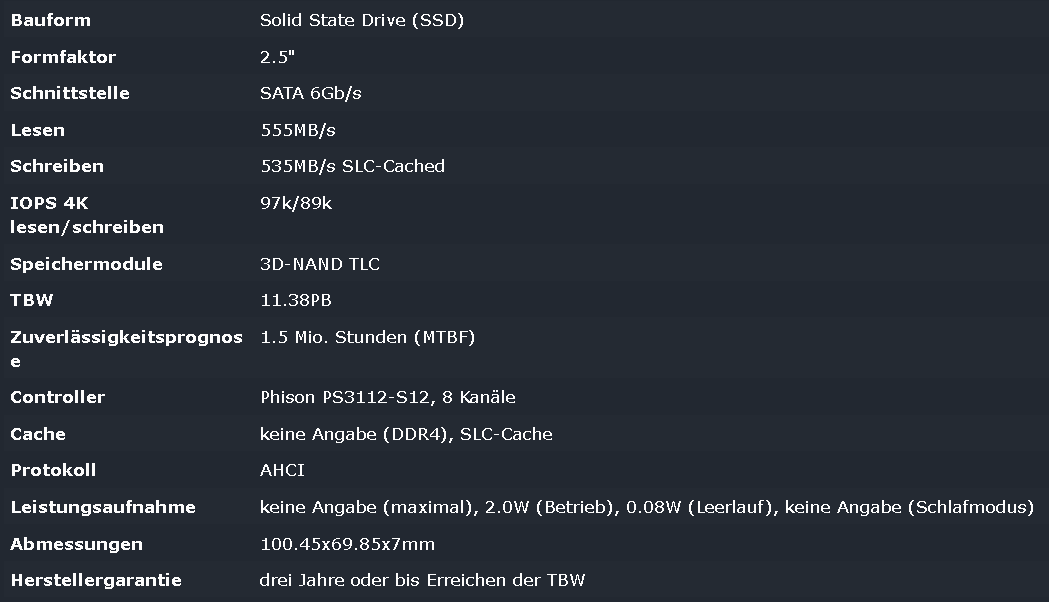The width and height of the screenshot is (1049, 602).
Task: Click the AHCI protocol value
Action: (282, 470)
